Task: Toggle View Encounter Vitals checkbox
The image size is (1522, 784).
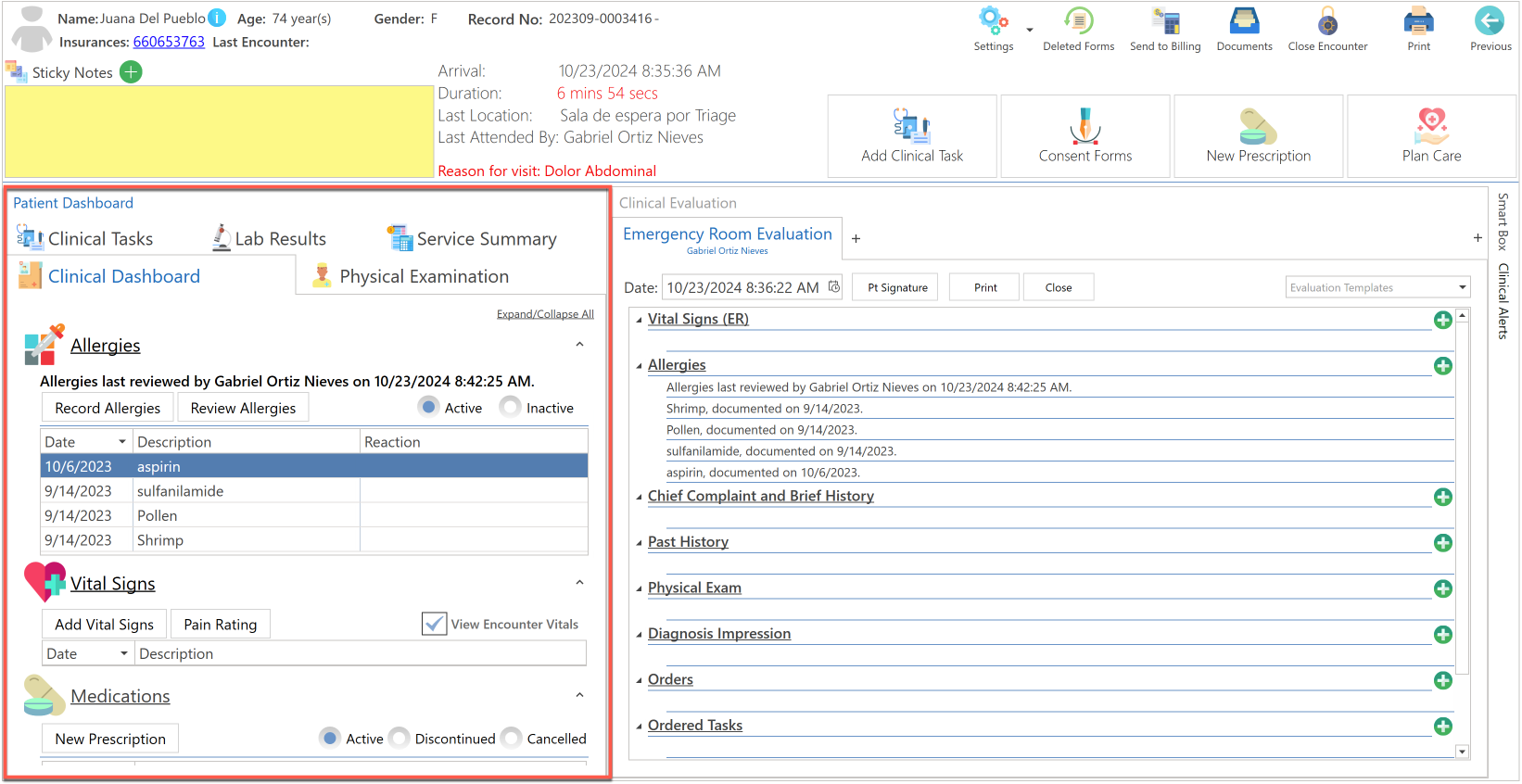Action: (434, 624)
